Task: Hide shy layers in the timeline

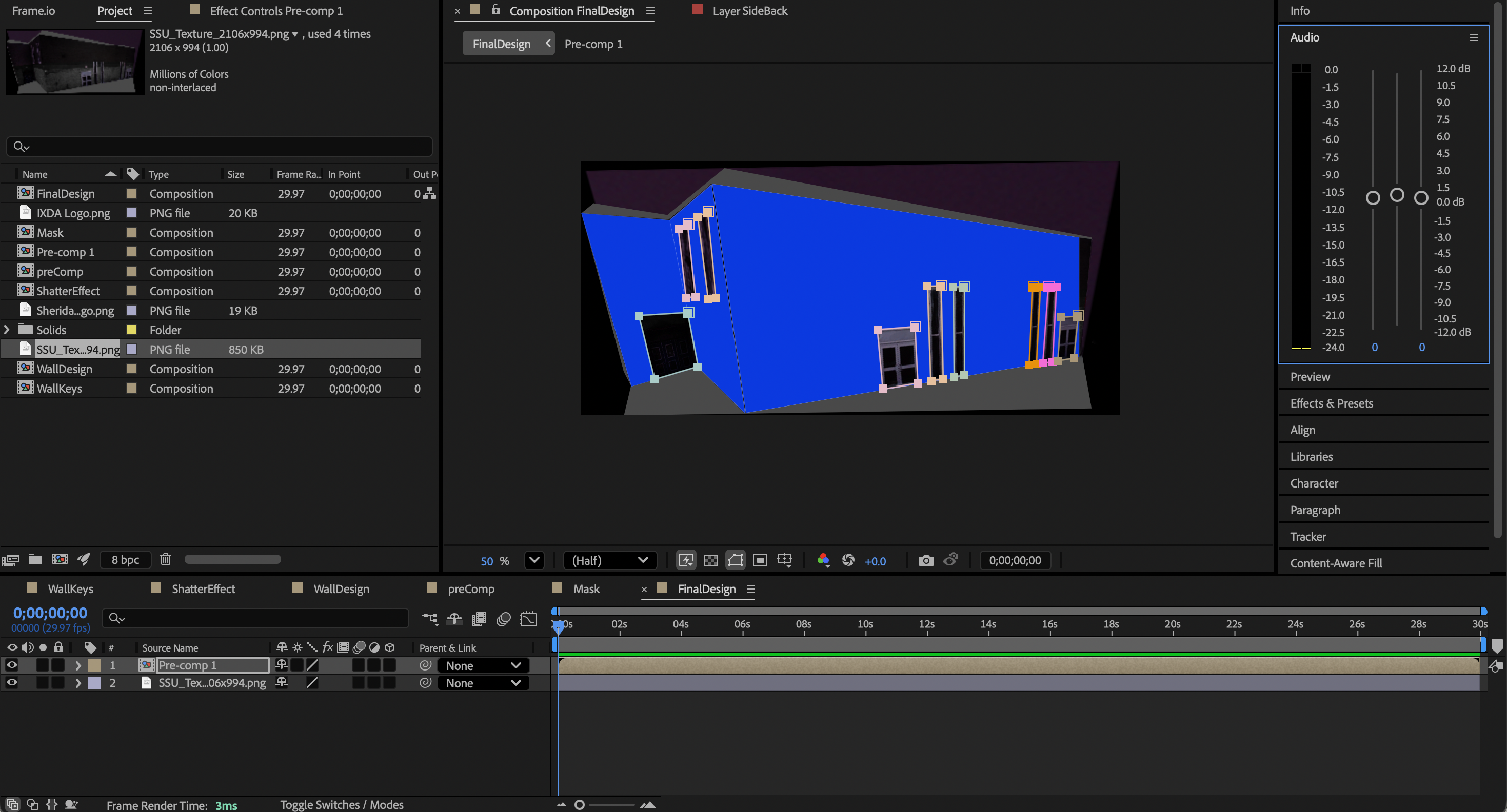Action: pos(454,619)
